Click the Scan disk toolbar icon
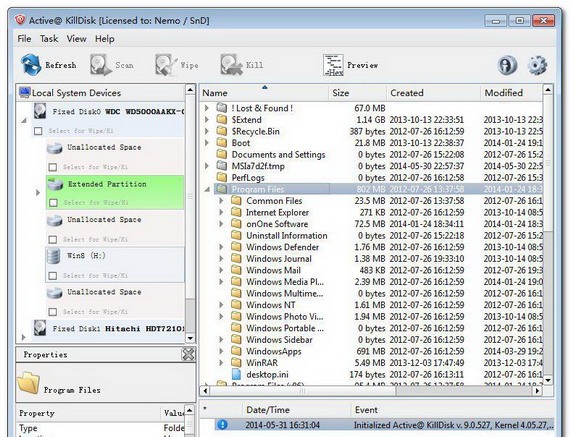This screenshot has height=437, width=570. [x=100, y=65]
